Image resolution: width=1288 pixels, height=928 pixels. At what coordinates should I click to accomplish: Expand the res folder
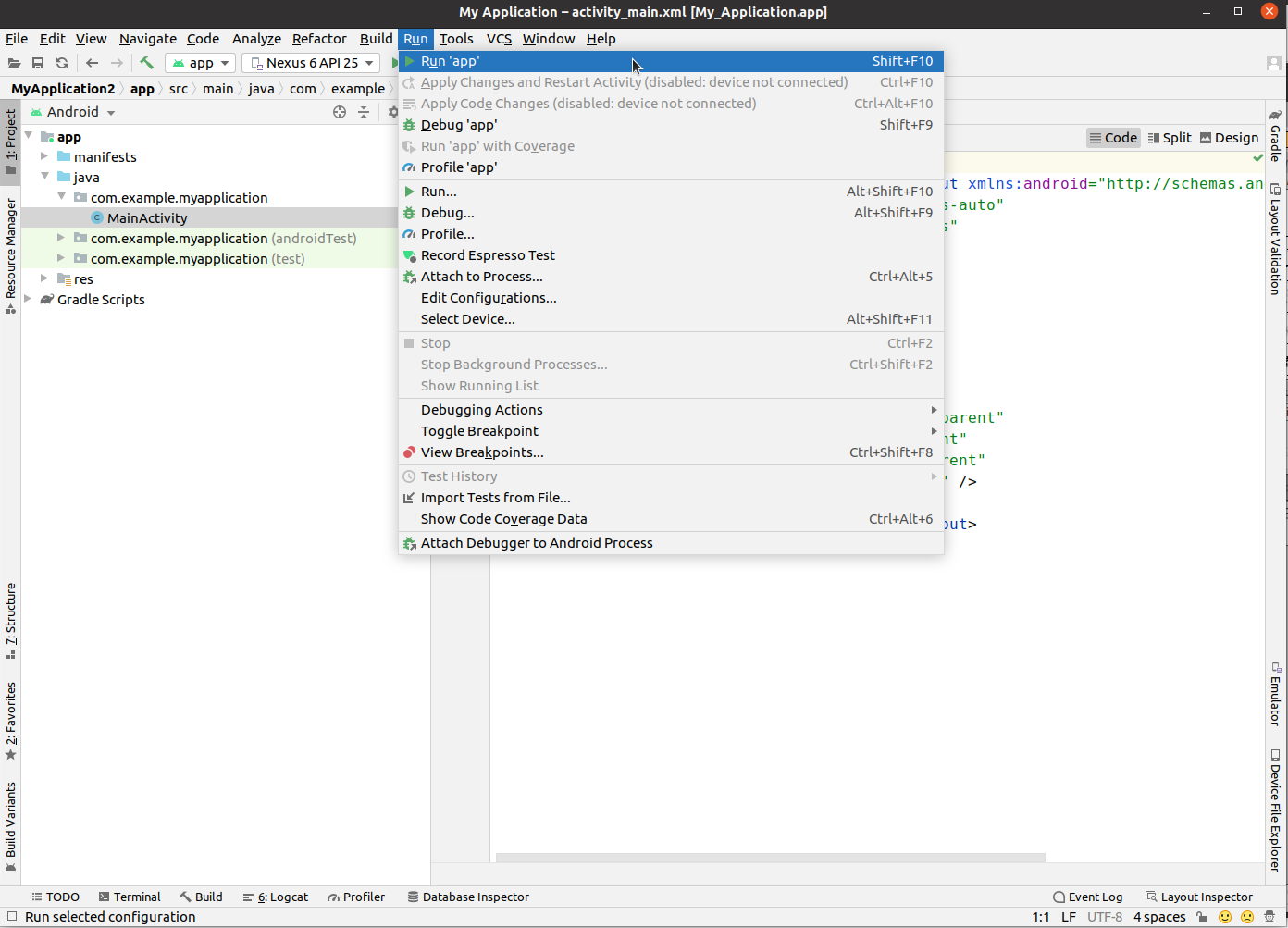44,278
